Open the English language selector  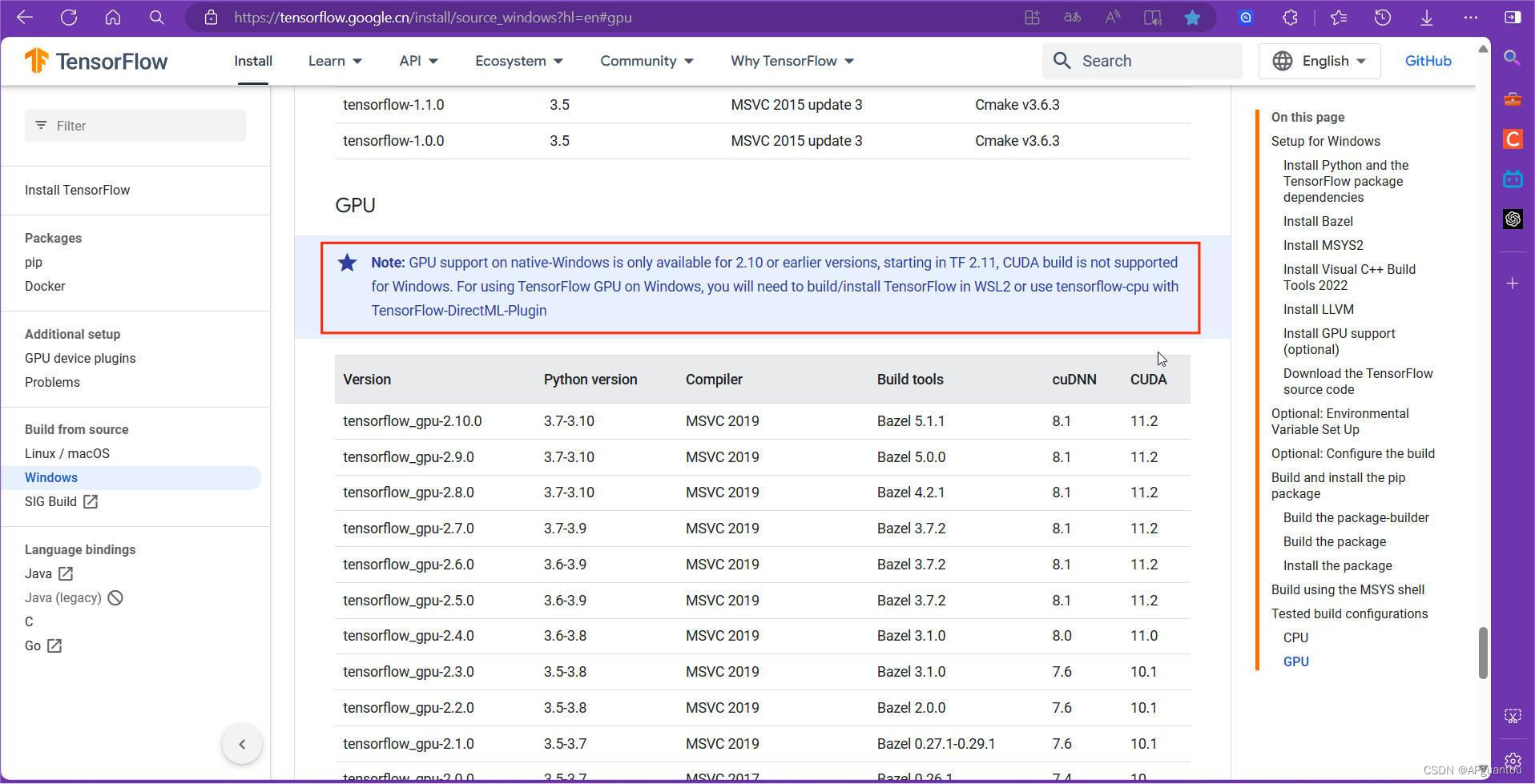1319,61
